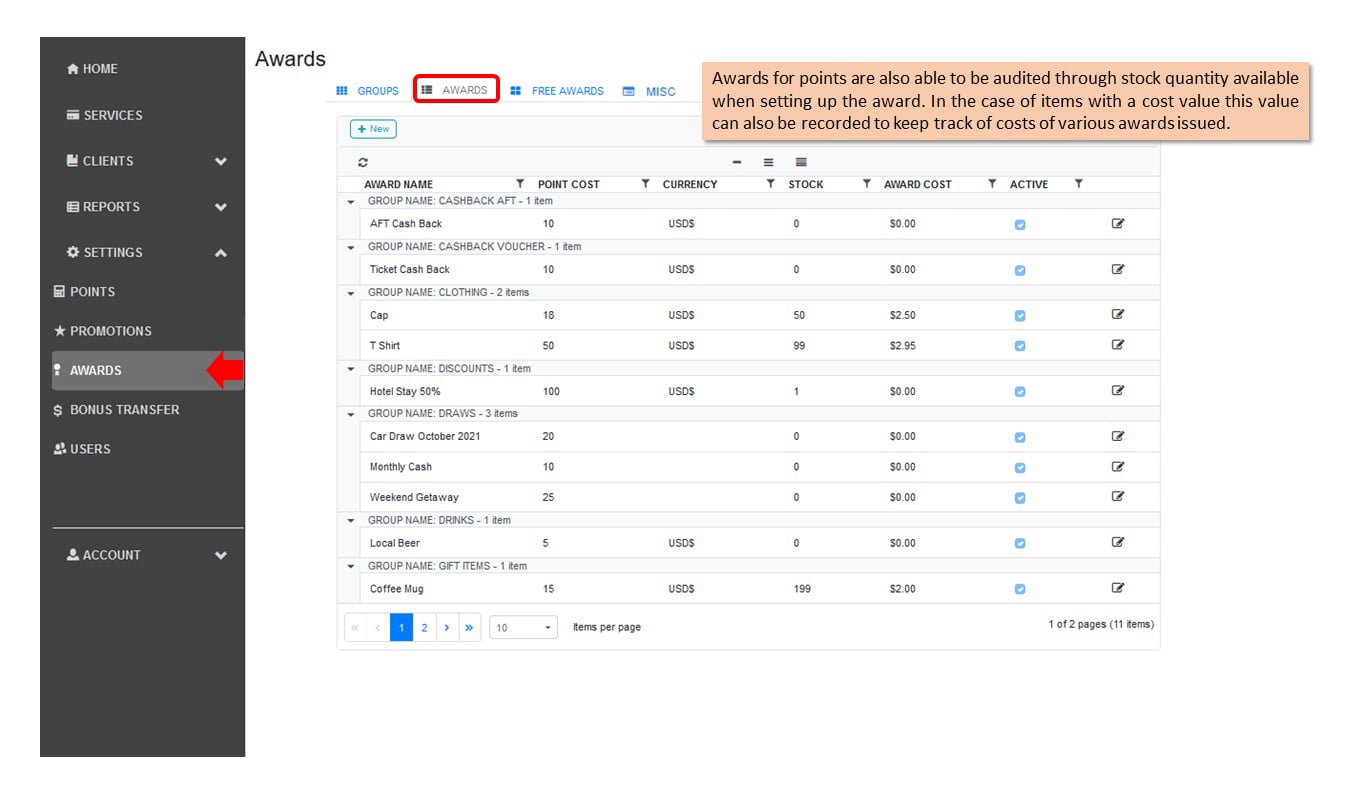Filter the Active column
Screen dimensions: 1361x794
[x=1078, y=184]
